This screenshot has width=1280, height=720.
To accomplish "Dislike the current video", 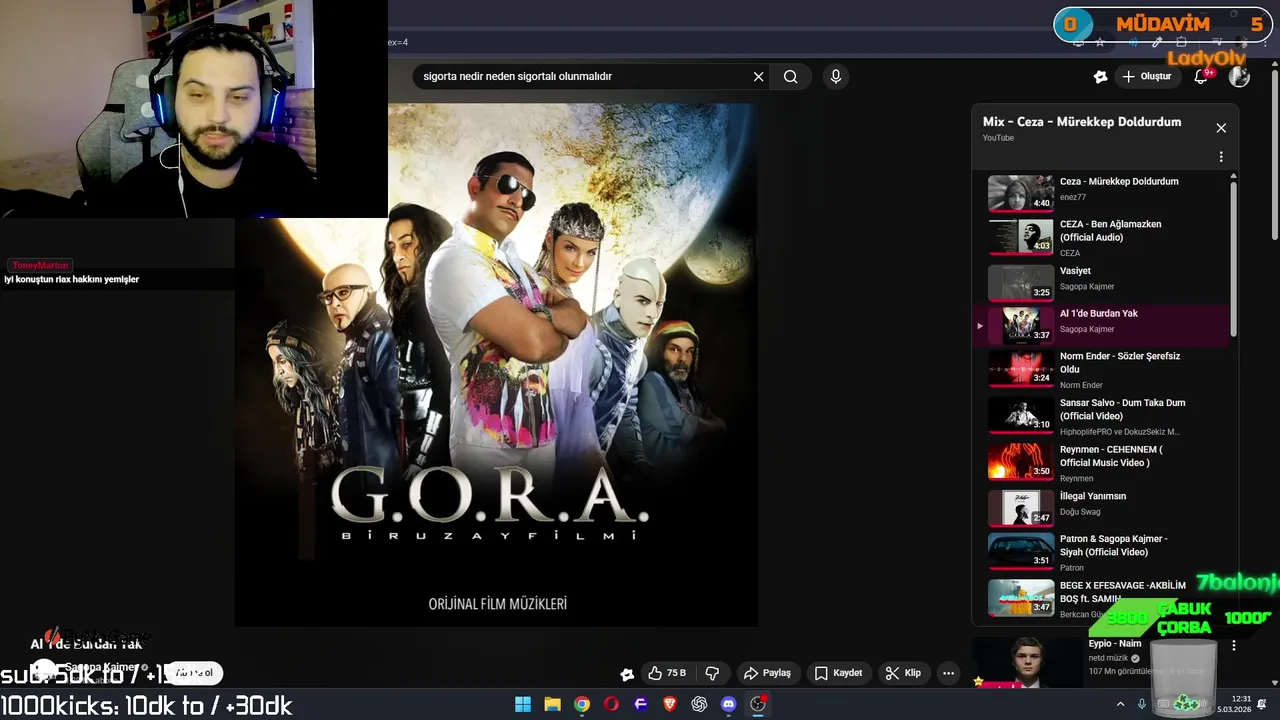I will [x=713, y=673].
